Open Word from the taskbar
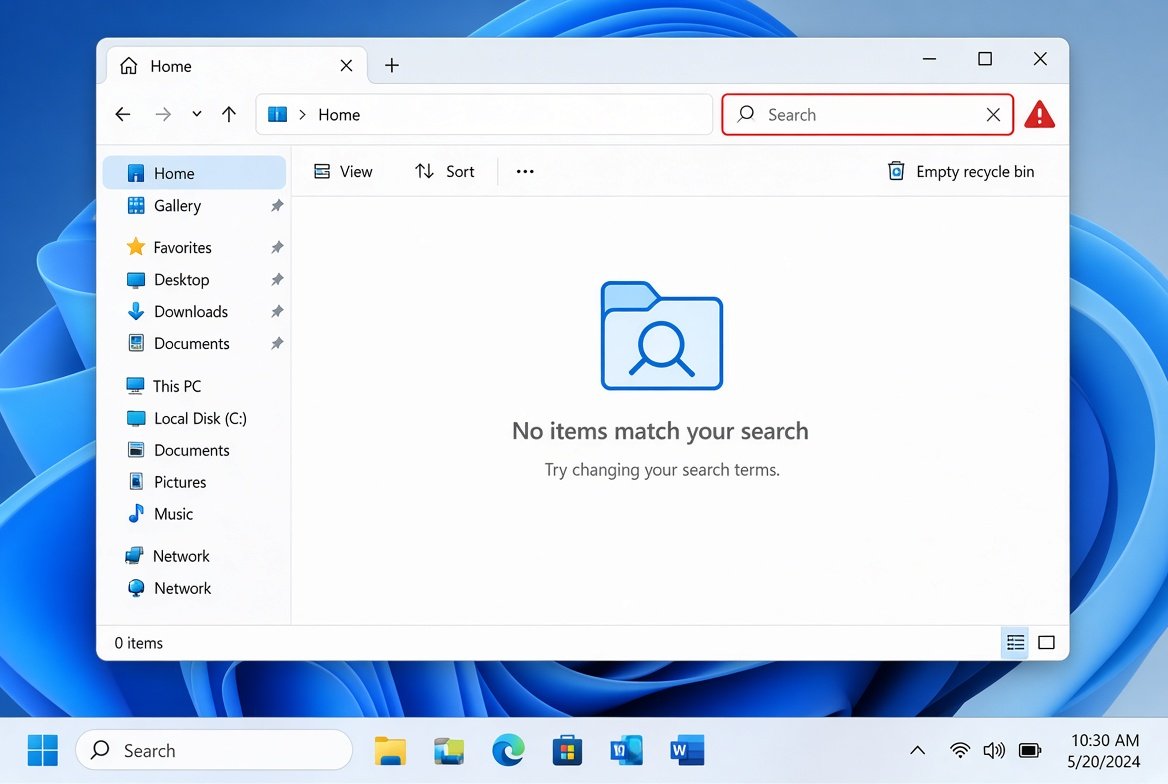1168x784 pixels. tap(686, 750)
